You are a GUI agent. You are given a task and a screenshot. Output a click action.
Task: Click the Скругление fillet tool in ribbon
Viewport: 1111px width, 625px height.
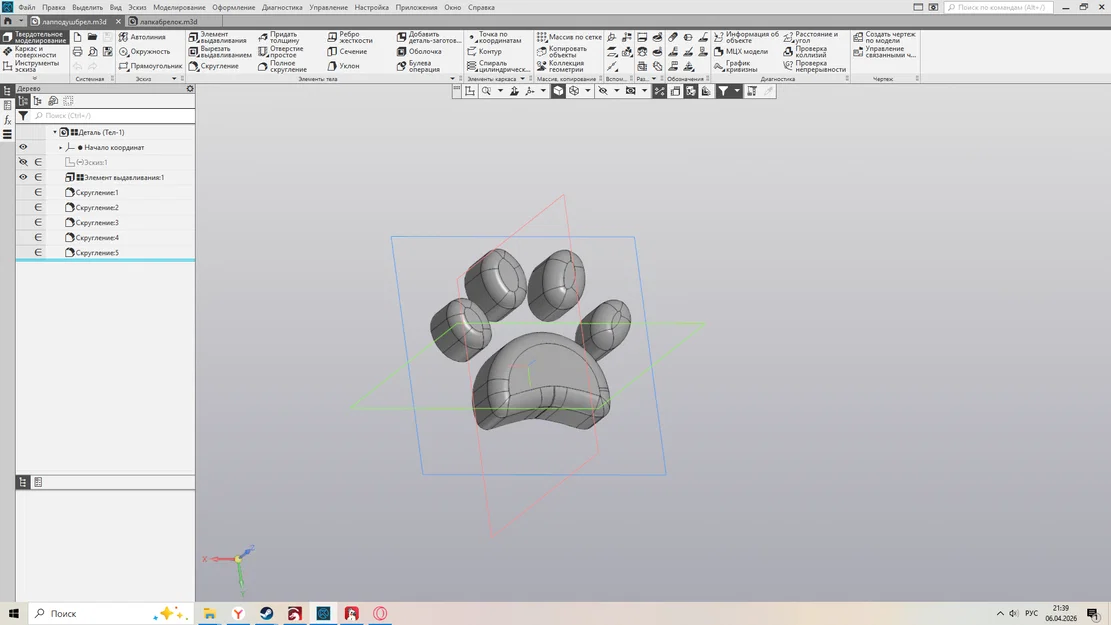(213, 66)
